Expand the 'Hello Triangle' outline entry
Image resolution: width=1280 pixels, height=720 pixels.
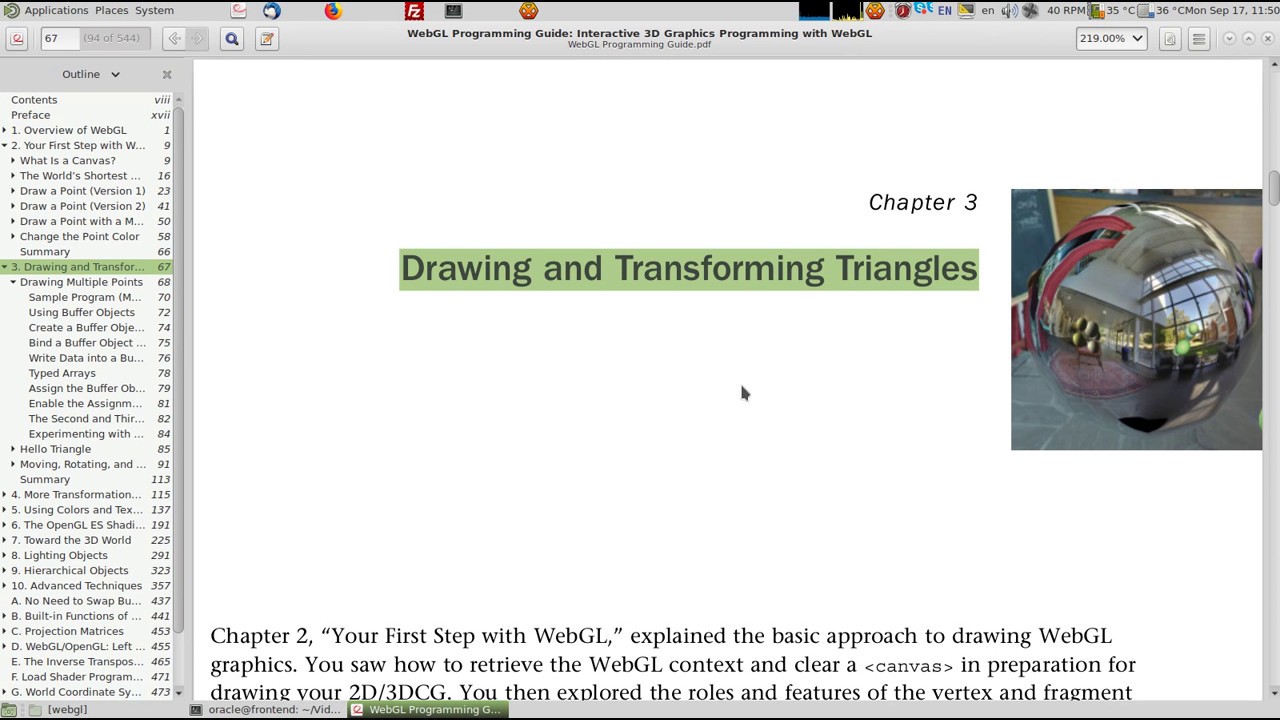pos(13,449)
